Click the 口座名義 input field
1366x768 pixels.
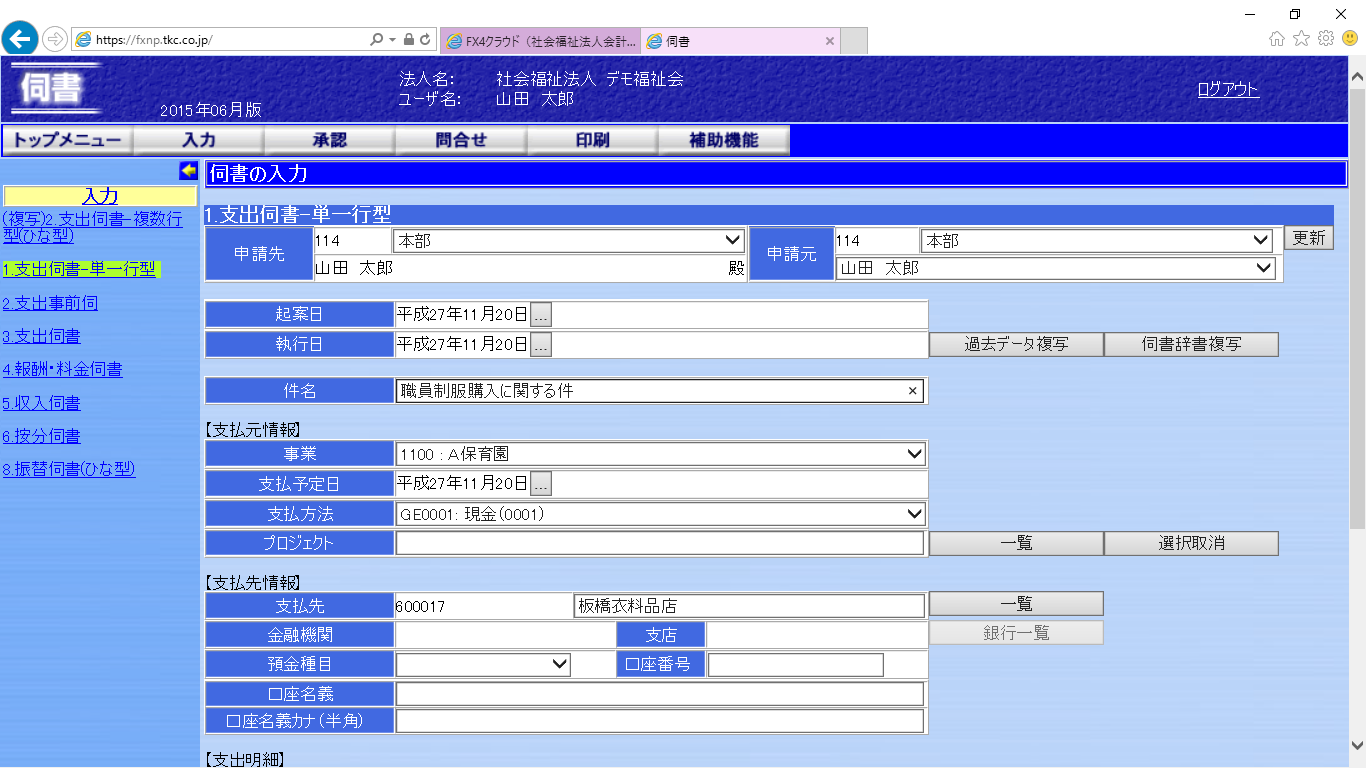tap(660, 694)
